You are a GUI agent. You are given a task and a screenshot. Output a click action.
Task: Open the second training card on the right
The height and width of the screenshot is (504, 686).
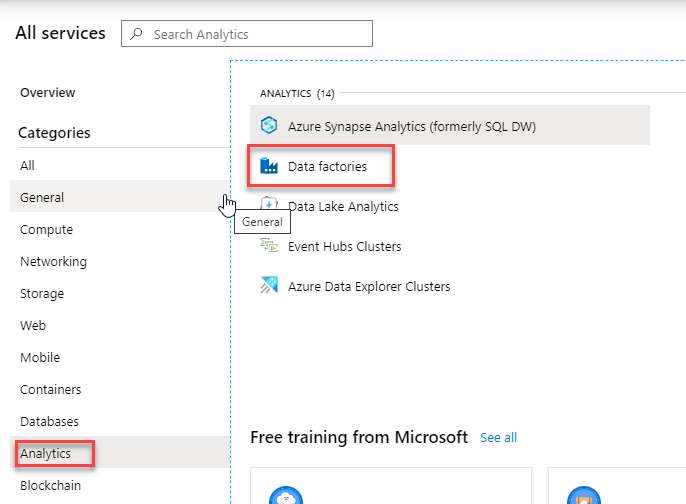617,486
